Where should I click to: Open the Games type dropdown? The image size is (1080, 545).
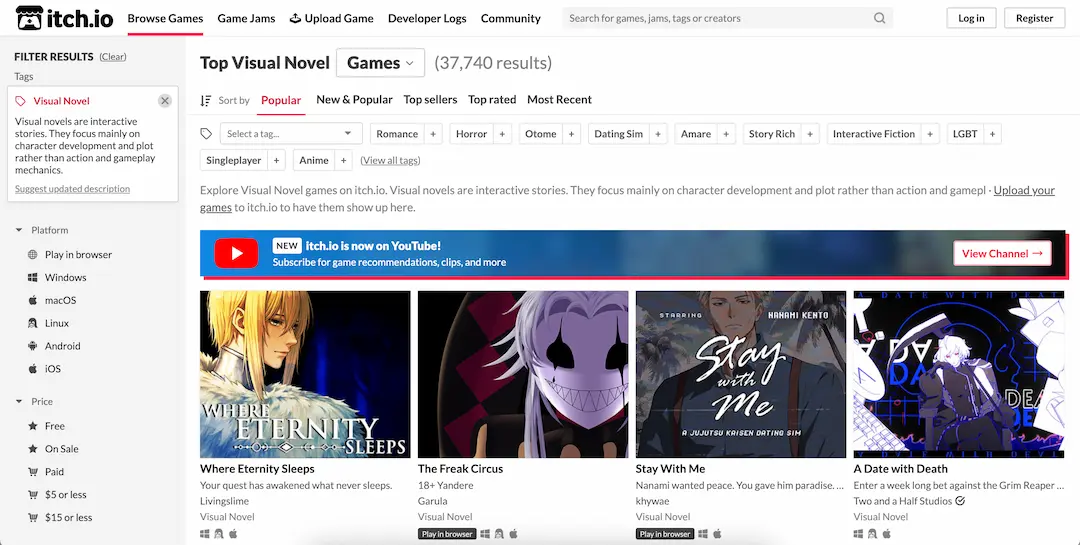click(380, 63)
